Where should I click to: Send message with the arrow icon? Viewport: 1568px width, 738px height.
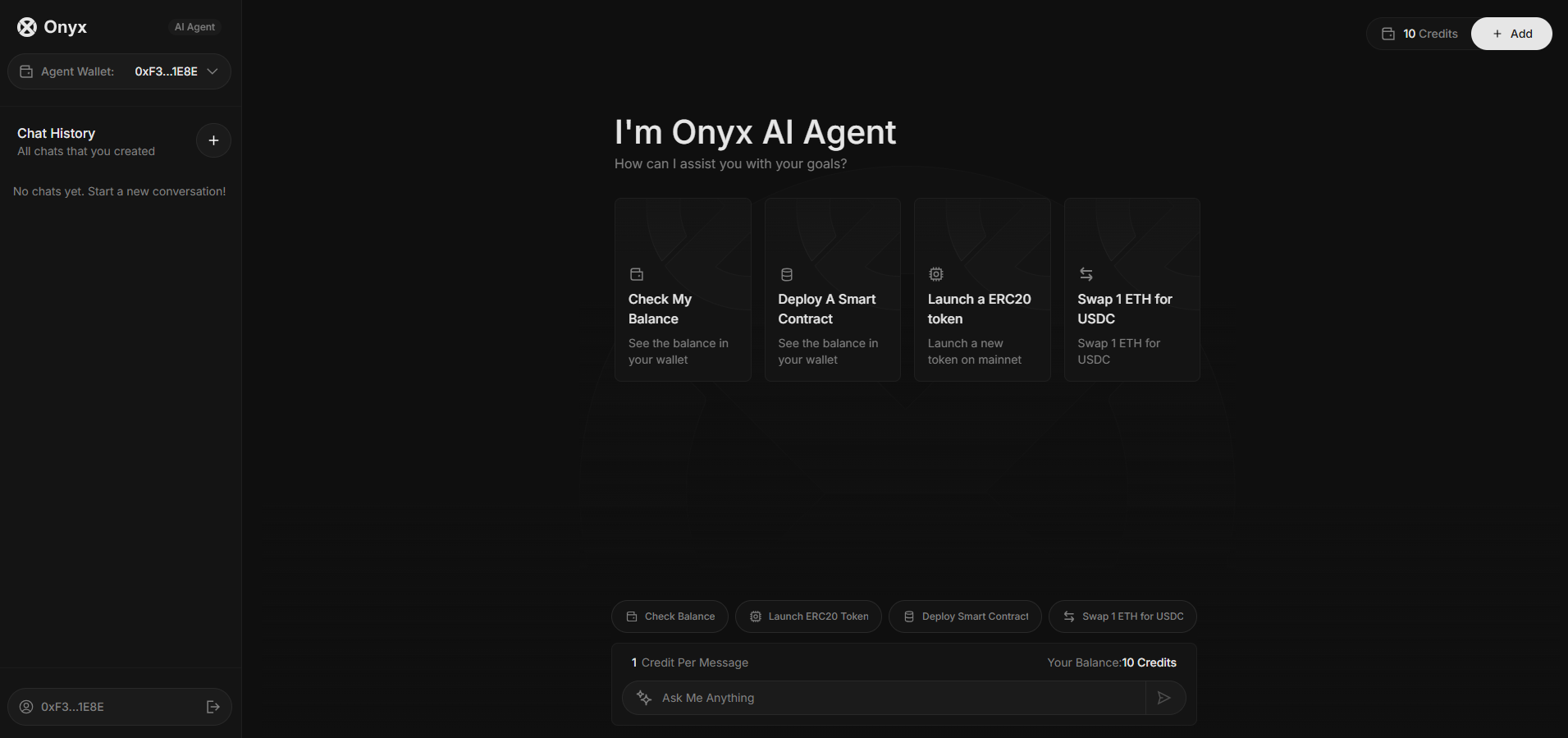(x=1163, y=698)
